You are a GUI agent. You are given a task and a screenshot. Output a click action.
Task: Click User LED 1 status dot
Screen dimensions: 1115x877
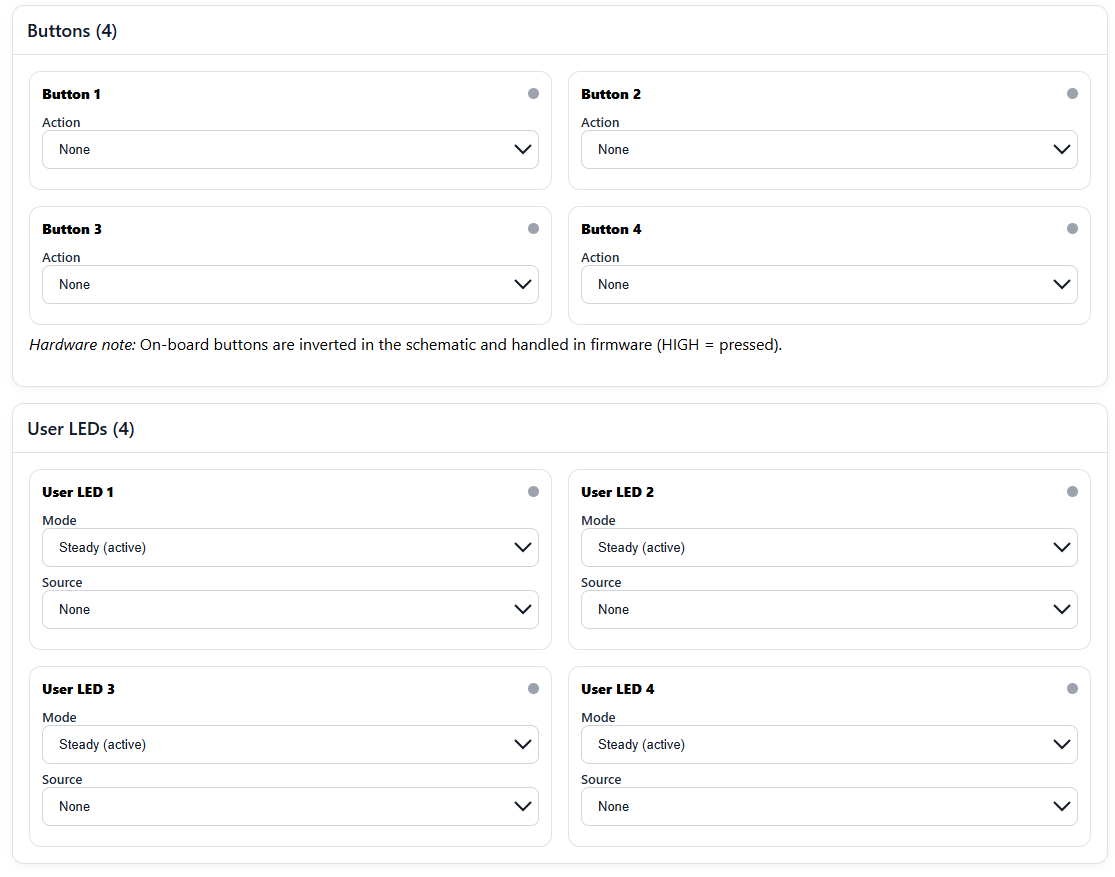(533, 491)
